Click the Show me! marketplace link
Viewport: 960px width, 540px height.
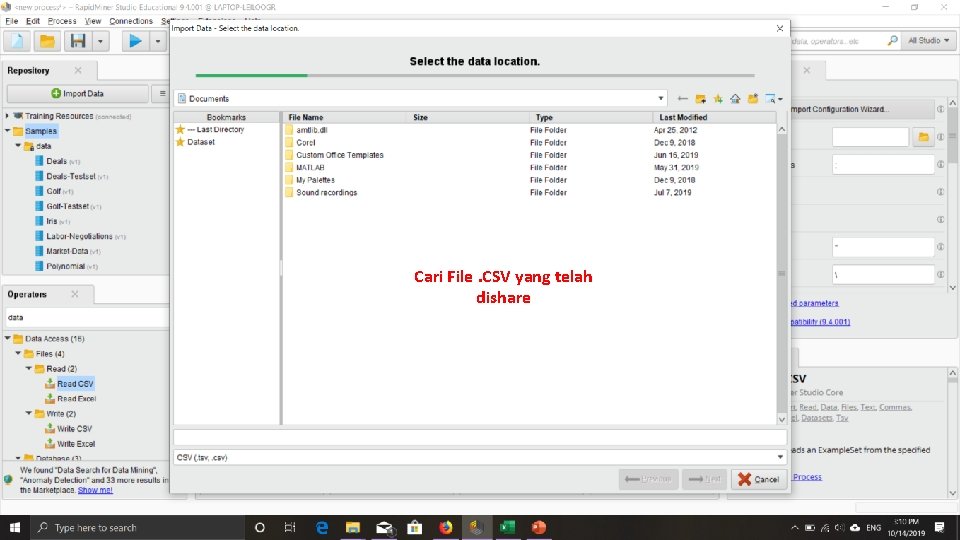pos(95,490)
